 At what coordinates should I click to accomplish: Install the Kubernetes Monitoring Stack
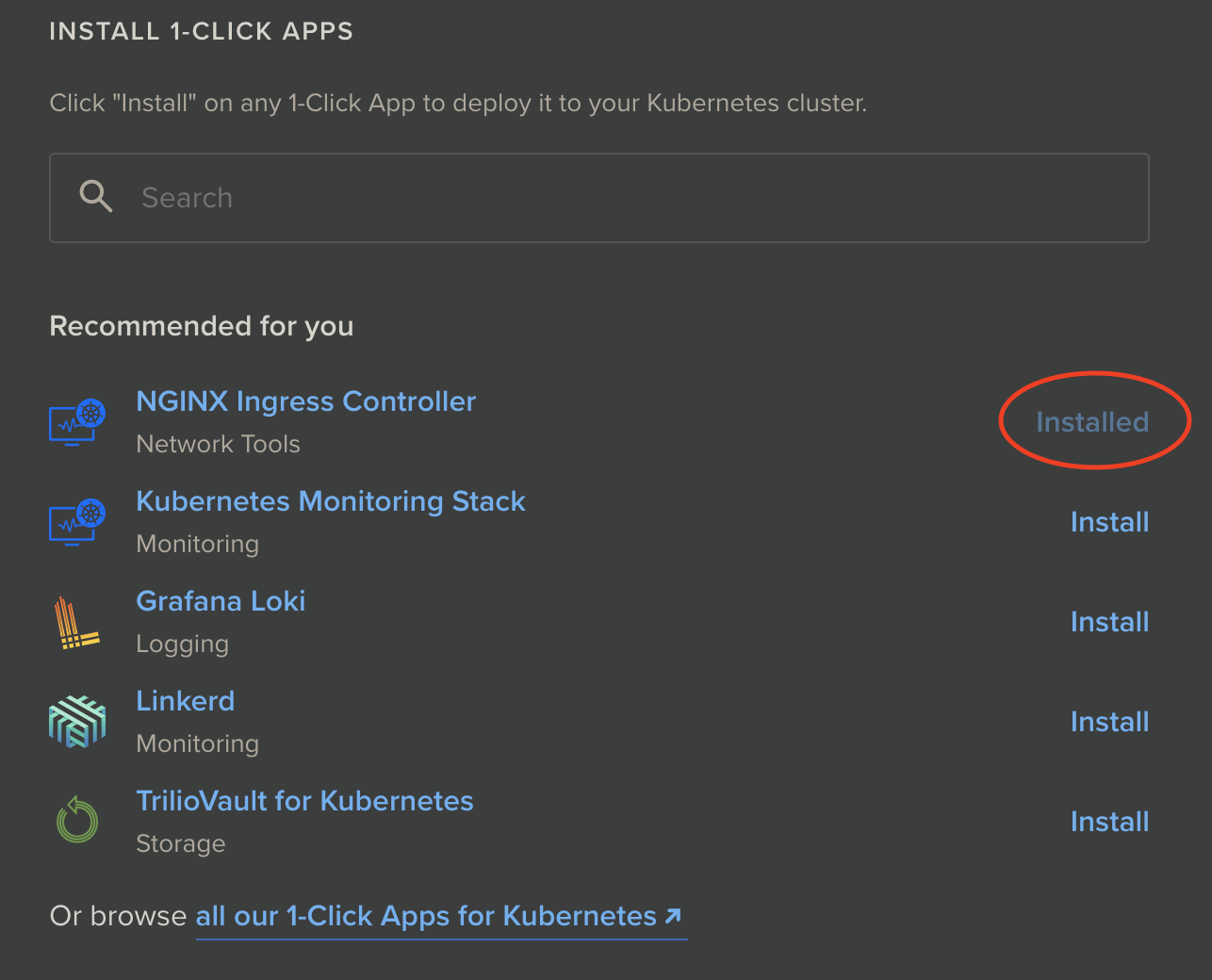point(1110,522)
